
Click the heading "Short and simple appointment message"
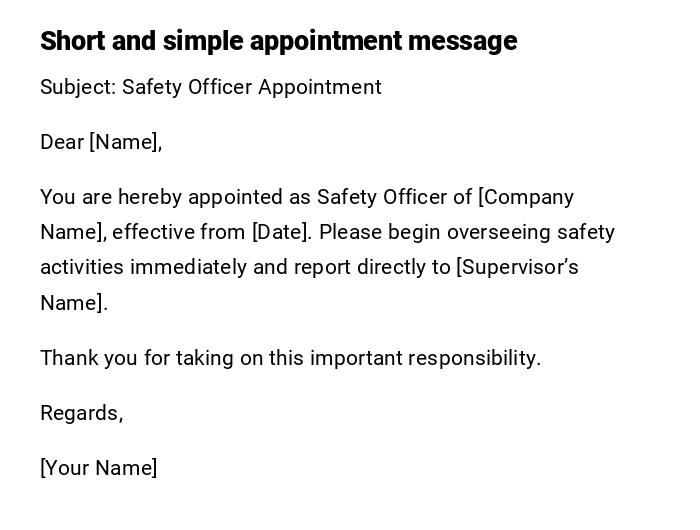click(278, 41)
